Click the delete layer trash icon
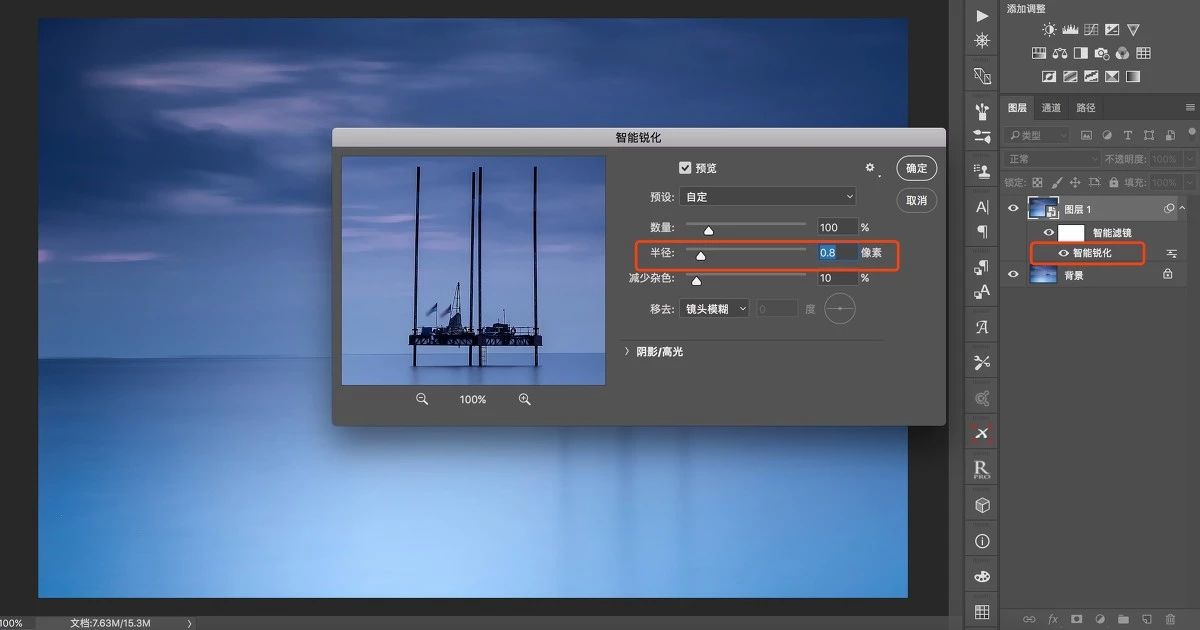1200x630 pixels. point(1171,619)
